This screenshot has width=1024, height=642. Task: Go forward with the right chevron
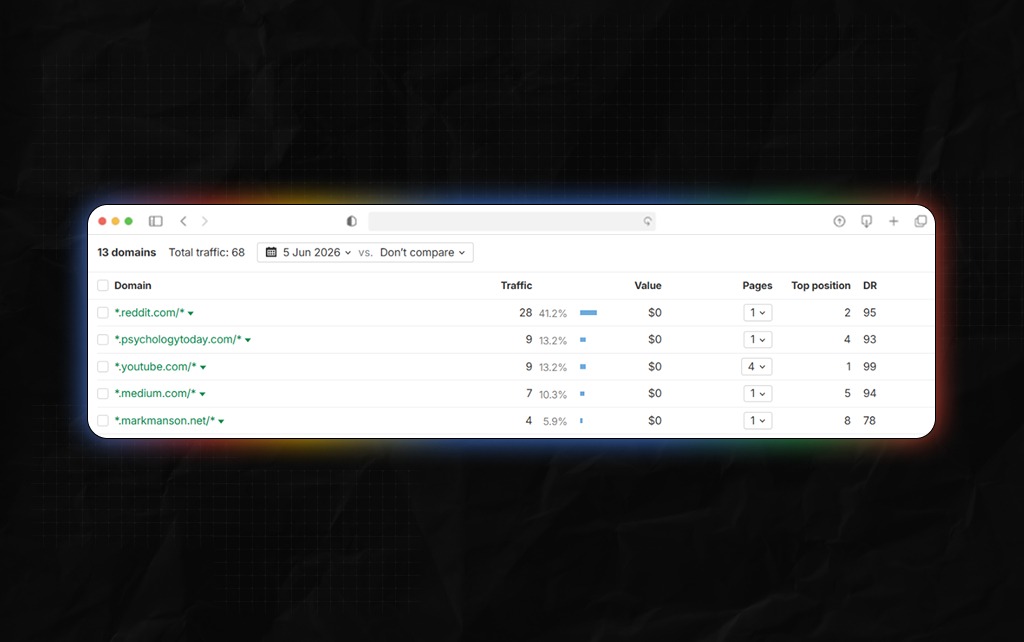(204, 221)
